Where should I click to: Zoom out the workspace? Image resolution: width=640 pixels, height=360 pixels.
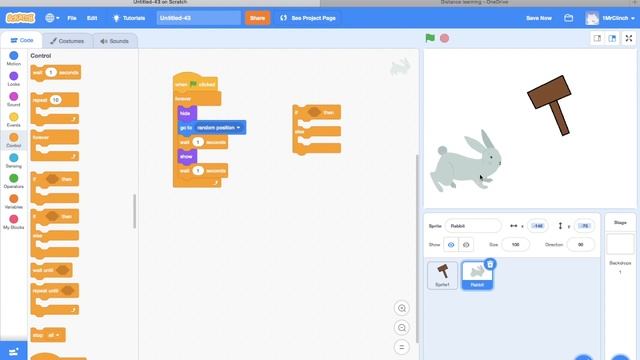pyautogui.click(x=402, y=328)
